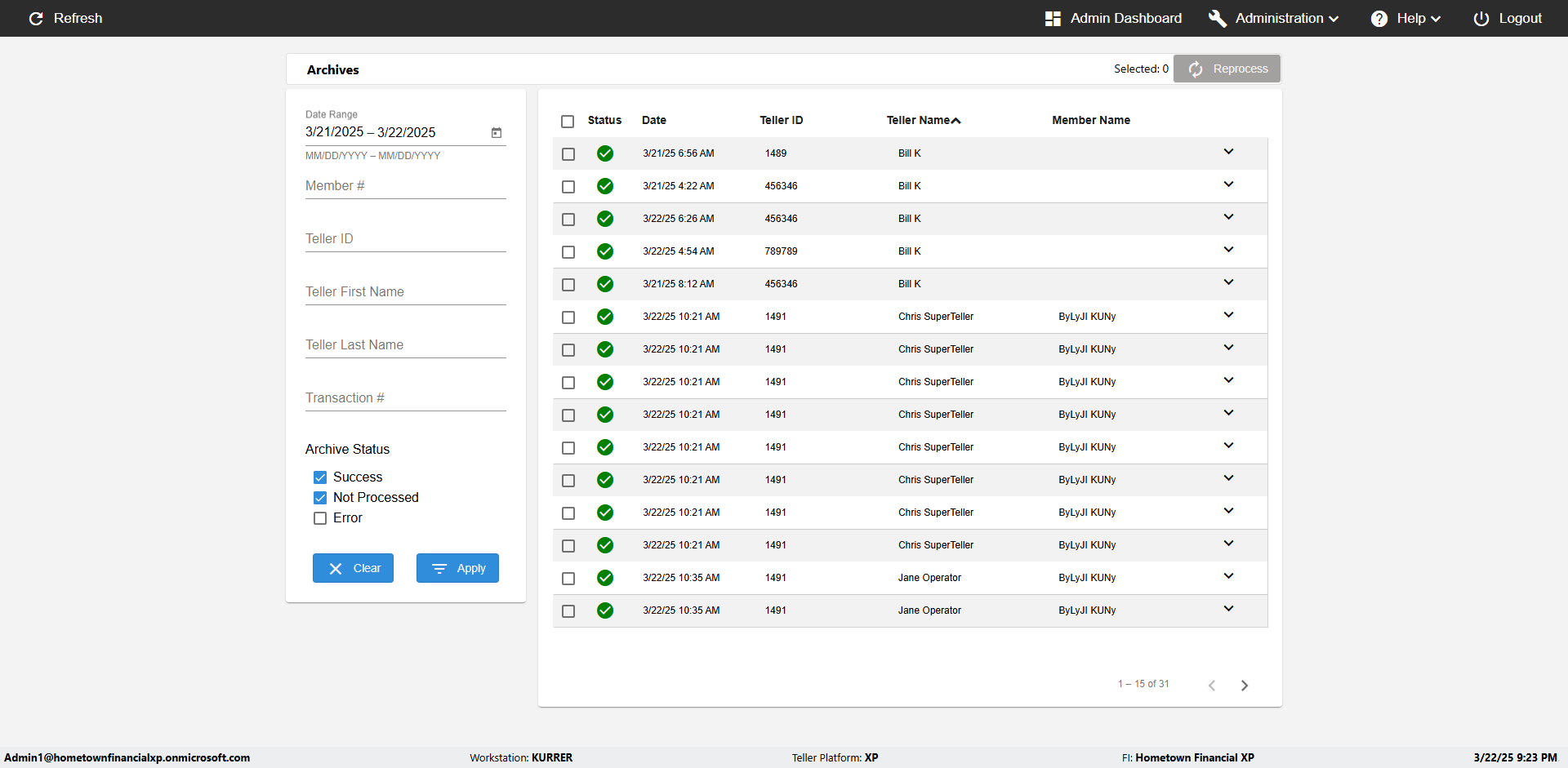Enable the Error archive status checkbox
1568x768 pixels.
coord(320,518)
